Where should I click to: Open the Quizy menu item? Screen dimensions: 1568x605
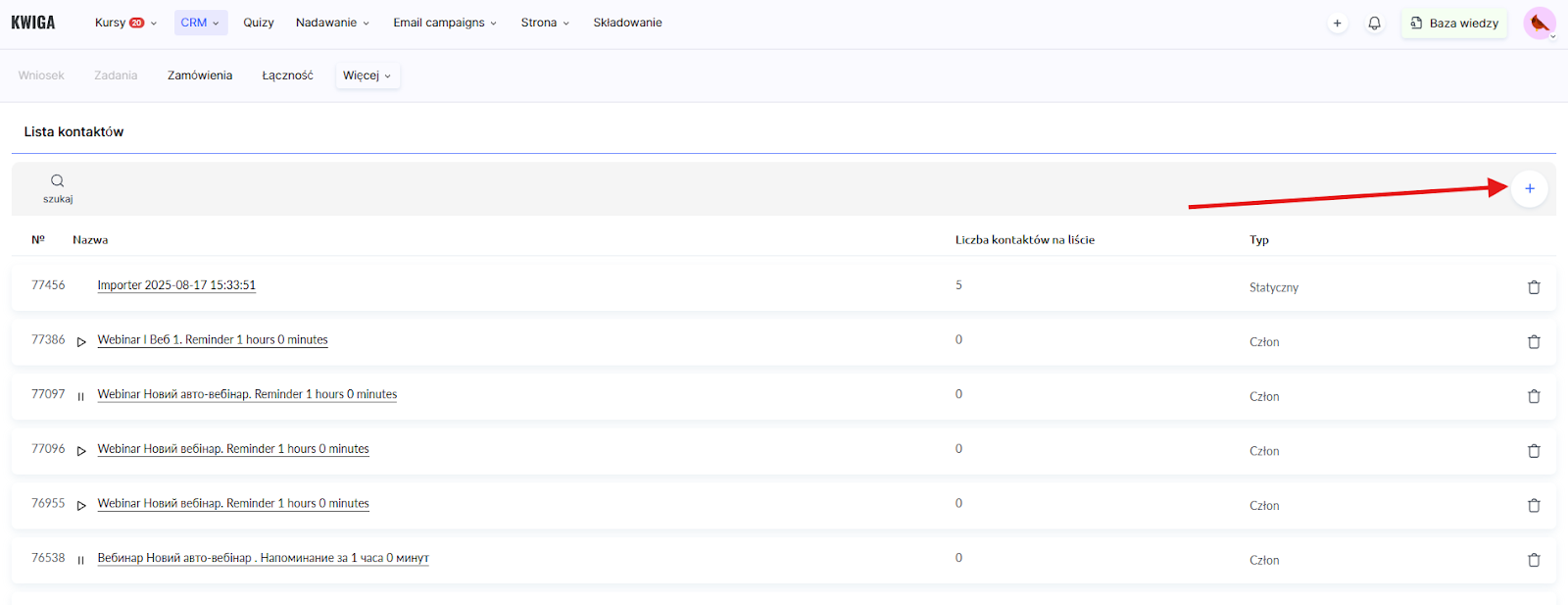pyautogui.click(x=259, y=23)
